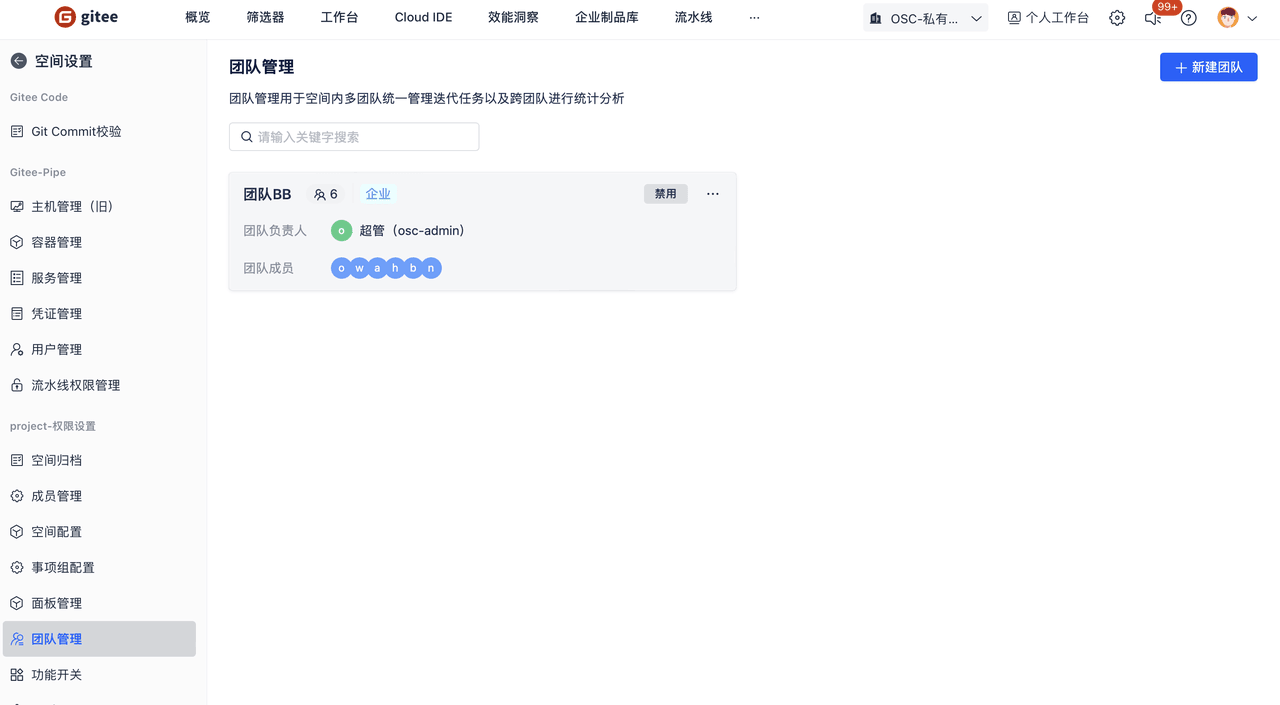Open the more options menu for 团队BB

coord(712,194)
